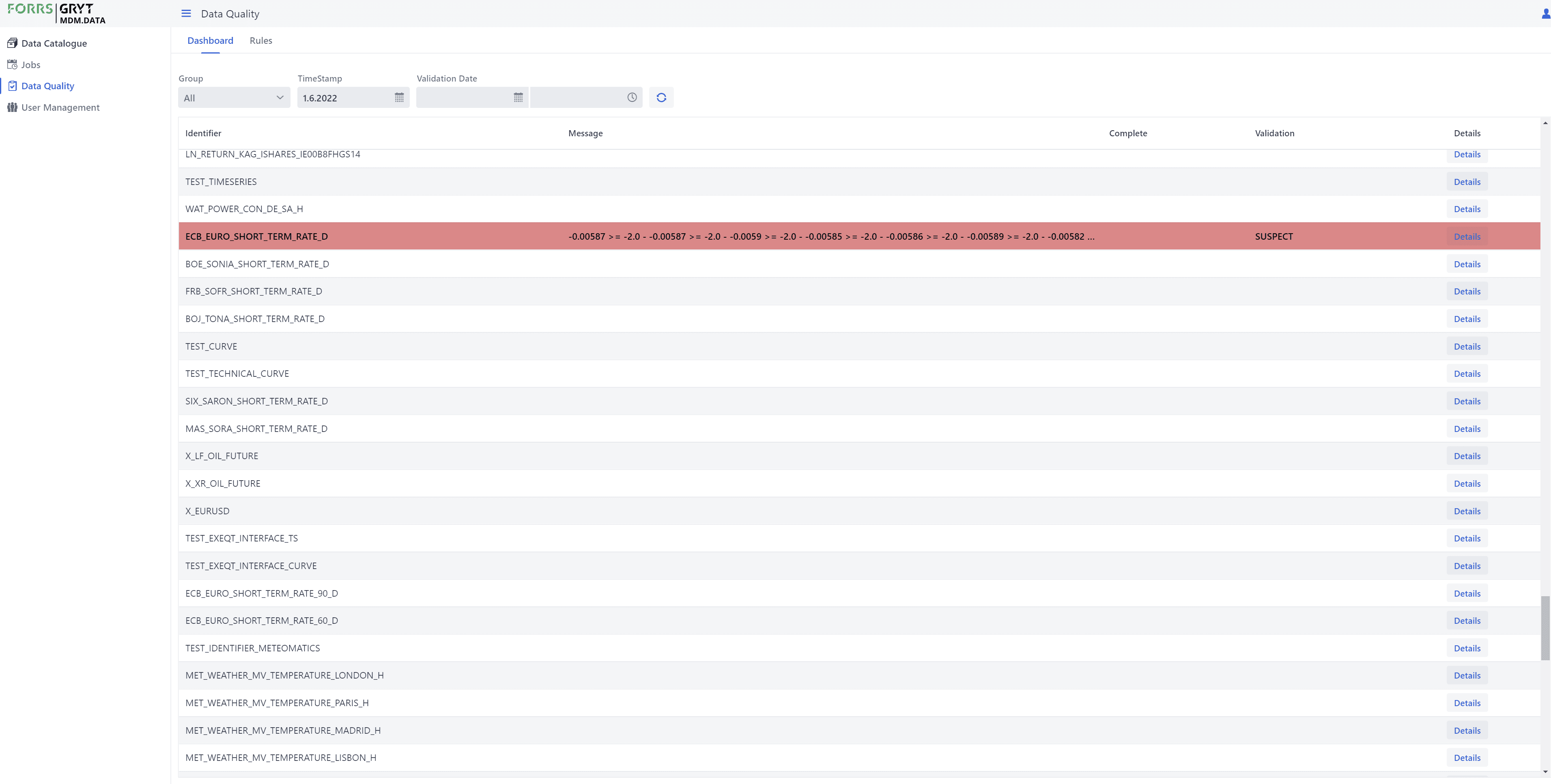
Task: Select the X_XR_OIL_FUTURE identifier
Action: 223,483
